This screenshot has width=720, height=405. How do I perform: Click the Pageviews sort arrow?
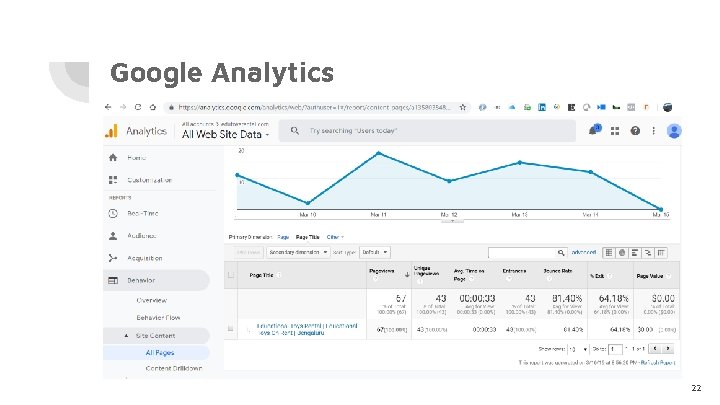click(407, 275)
